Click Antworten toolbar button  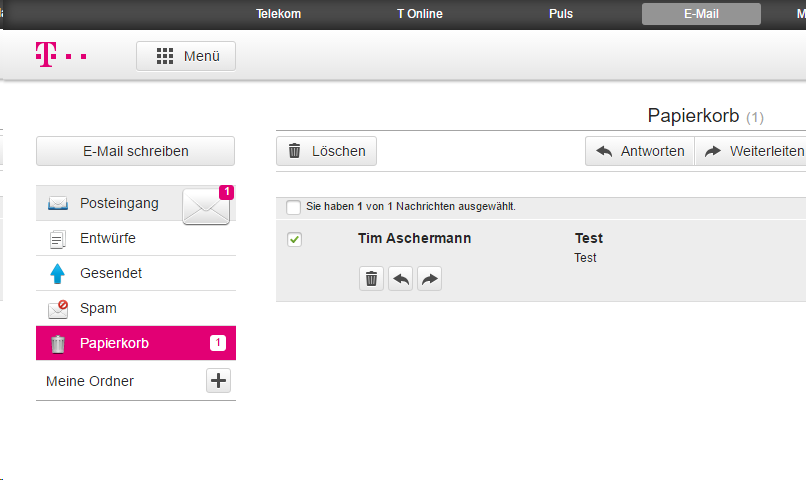[x=640, y=151]
